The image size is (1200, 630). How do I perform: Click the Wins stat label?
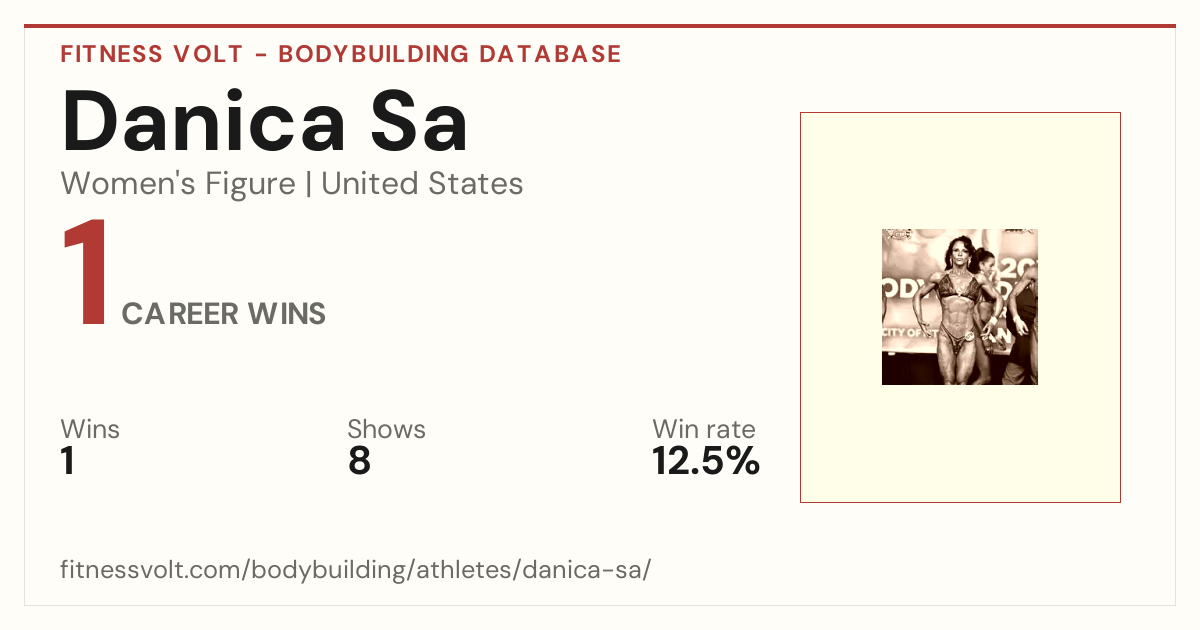[x=90, y=429]
